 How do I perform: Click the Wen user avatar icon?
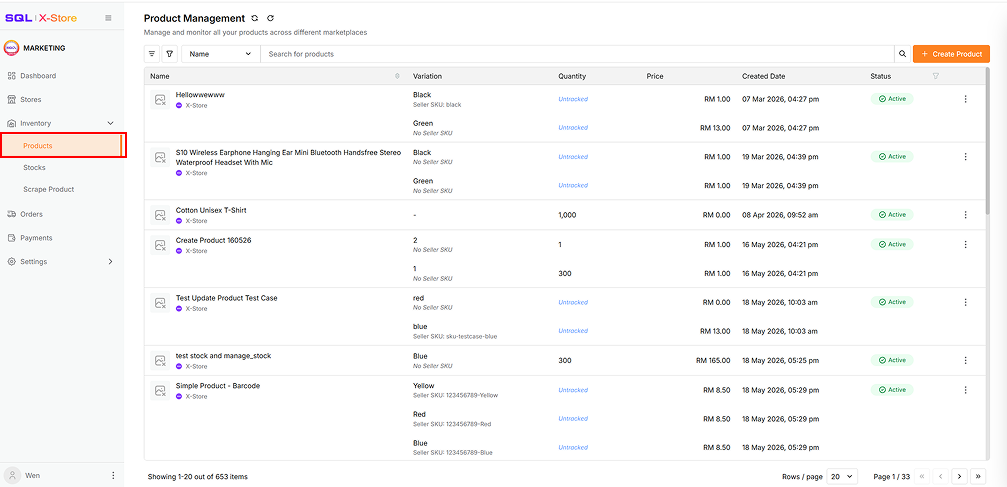[x=12, y=475]
